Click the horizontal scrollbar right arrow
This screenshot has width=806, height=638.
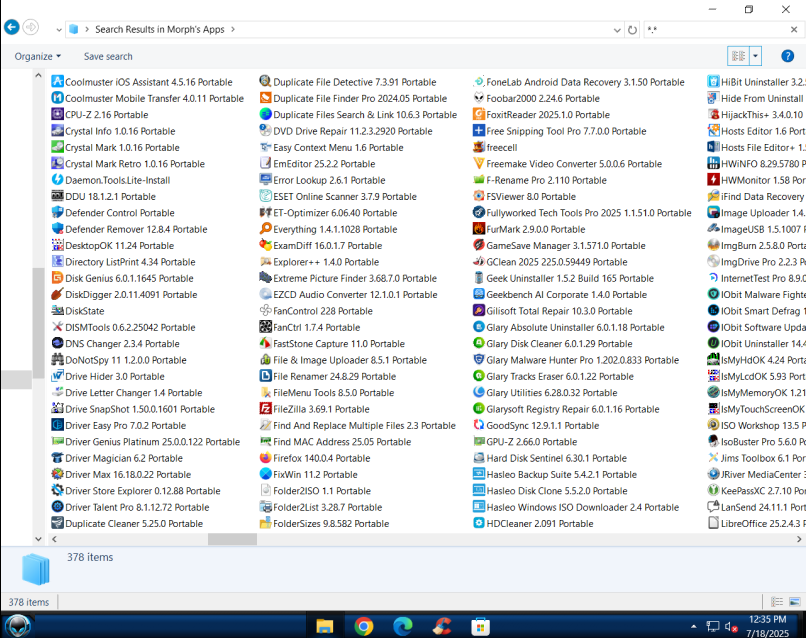pos(799,539)
